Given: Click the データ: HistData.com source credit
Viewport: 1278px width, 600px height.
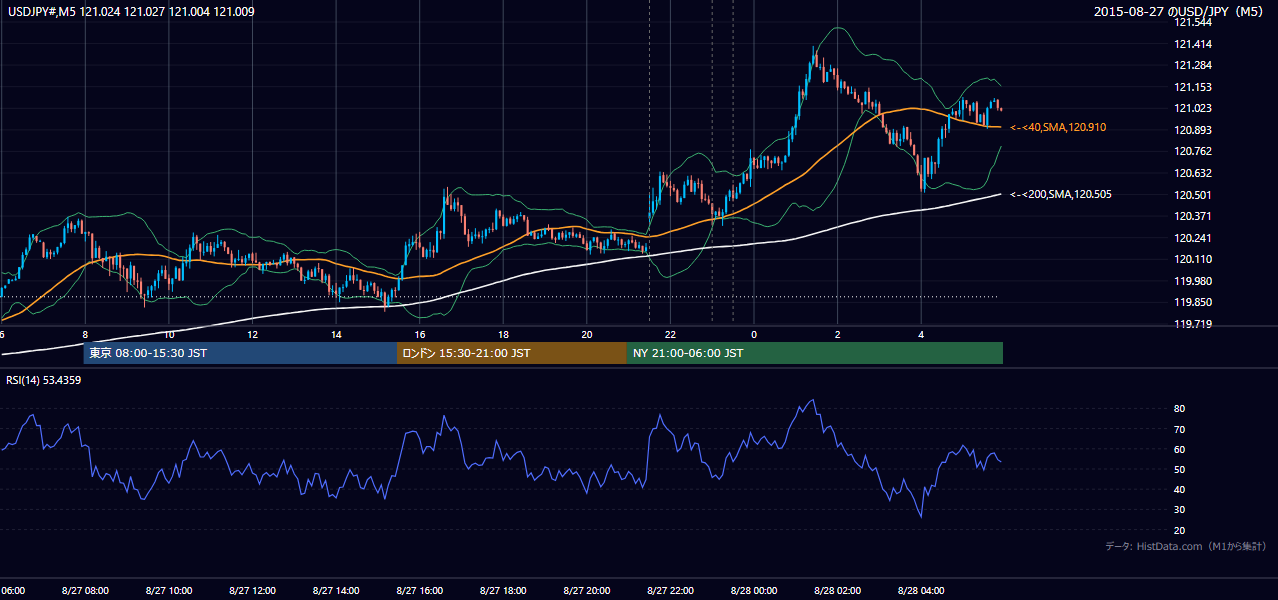Looking at the screenshot, I should point(1186,547).
